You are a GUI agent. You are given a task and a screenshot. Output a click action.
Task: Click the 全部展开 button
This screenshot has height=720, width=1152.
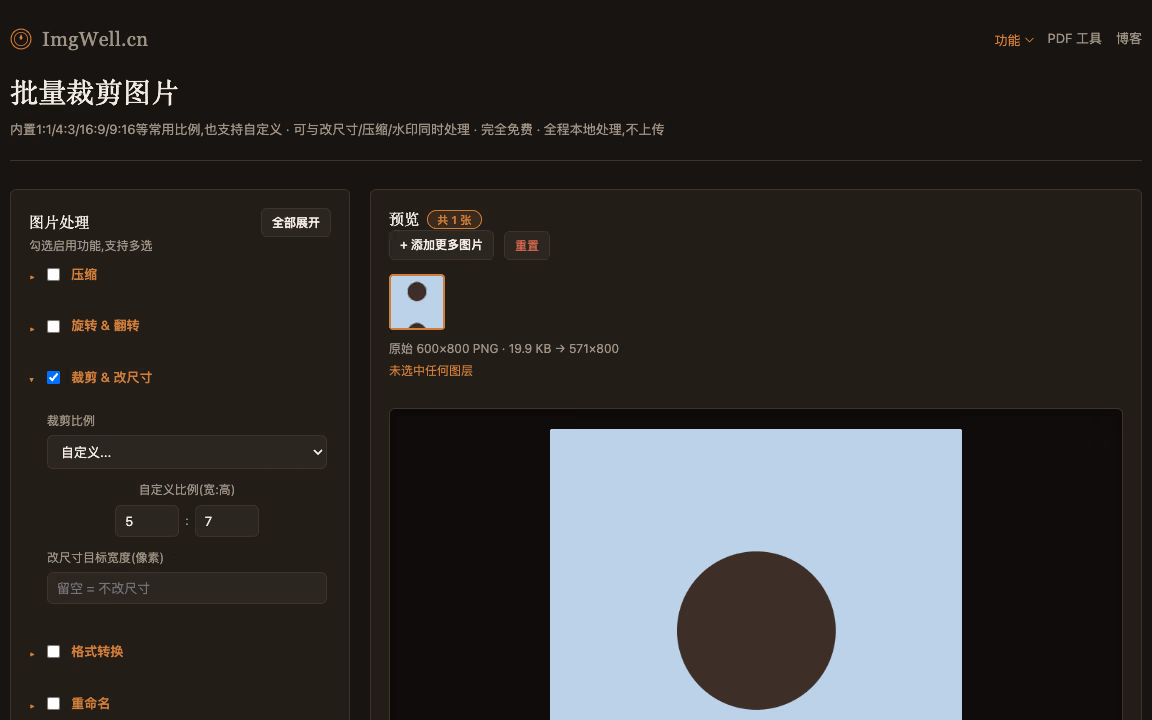(295, 223)
